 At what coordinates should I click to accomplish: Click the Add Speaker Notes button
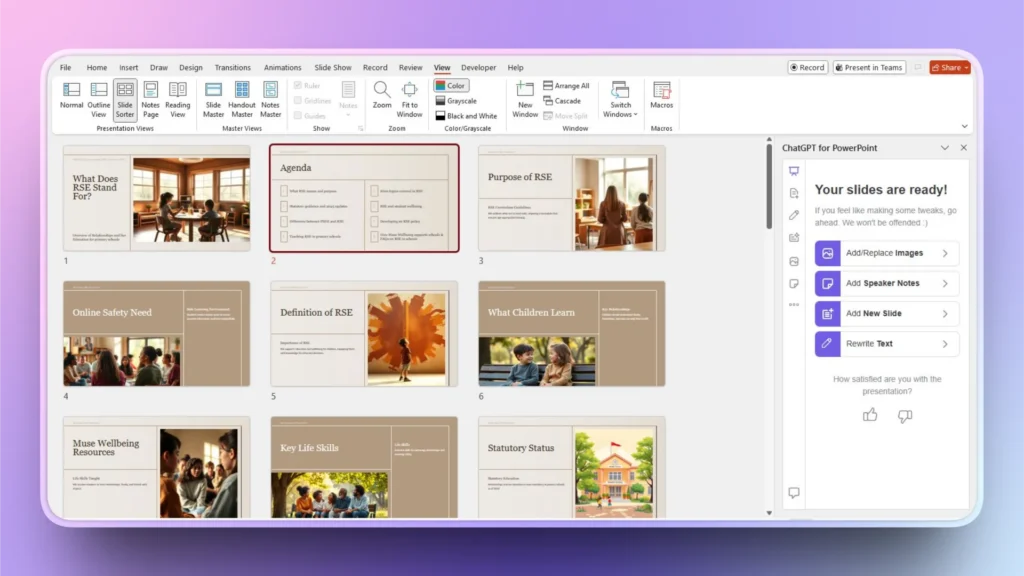click(886, 284)
